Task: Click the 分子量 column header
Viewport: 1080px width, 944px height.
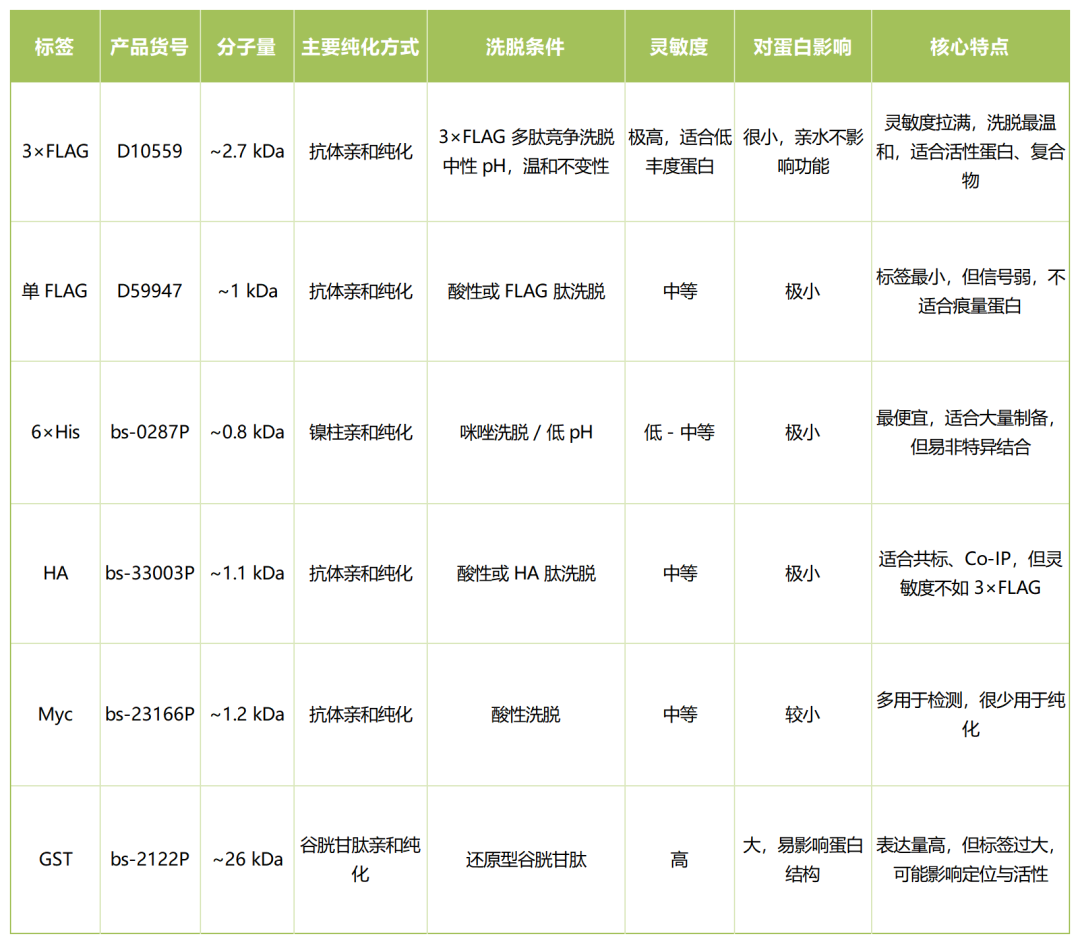Action: coord(247,47)
